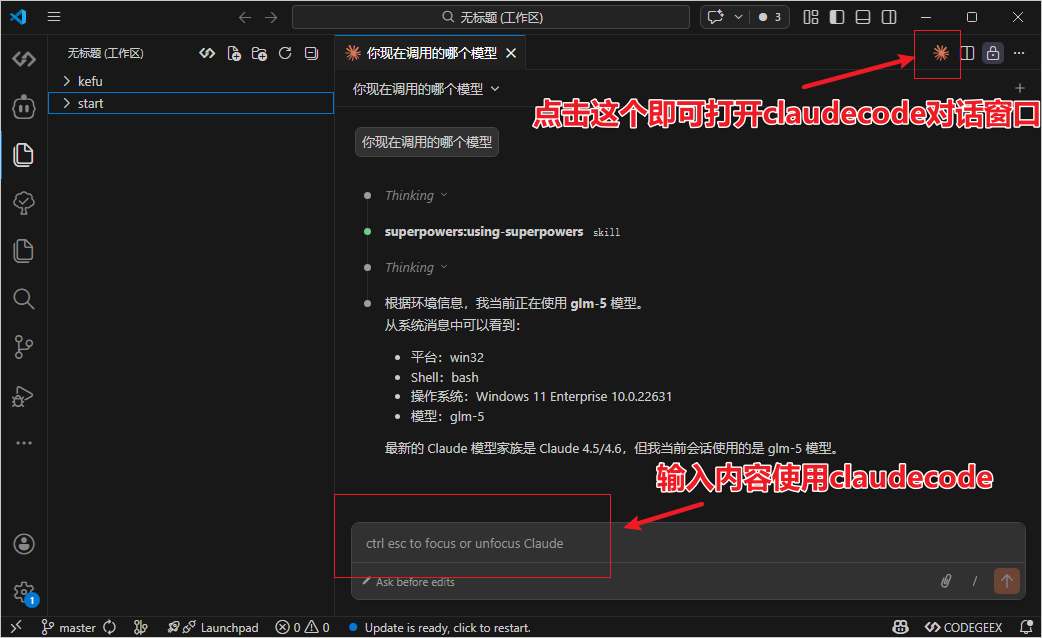Viewport: 1042px width, 638px height.
Task: Click the text 模型：glm-5
Action: pyautogui.click(x=447, y=417)
